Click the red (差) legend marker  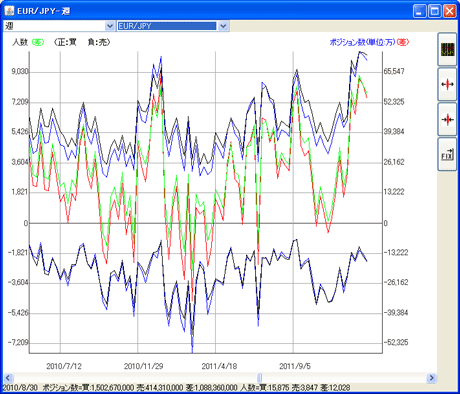coord(403,42)
